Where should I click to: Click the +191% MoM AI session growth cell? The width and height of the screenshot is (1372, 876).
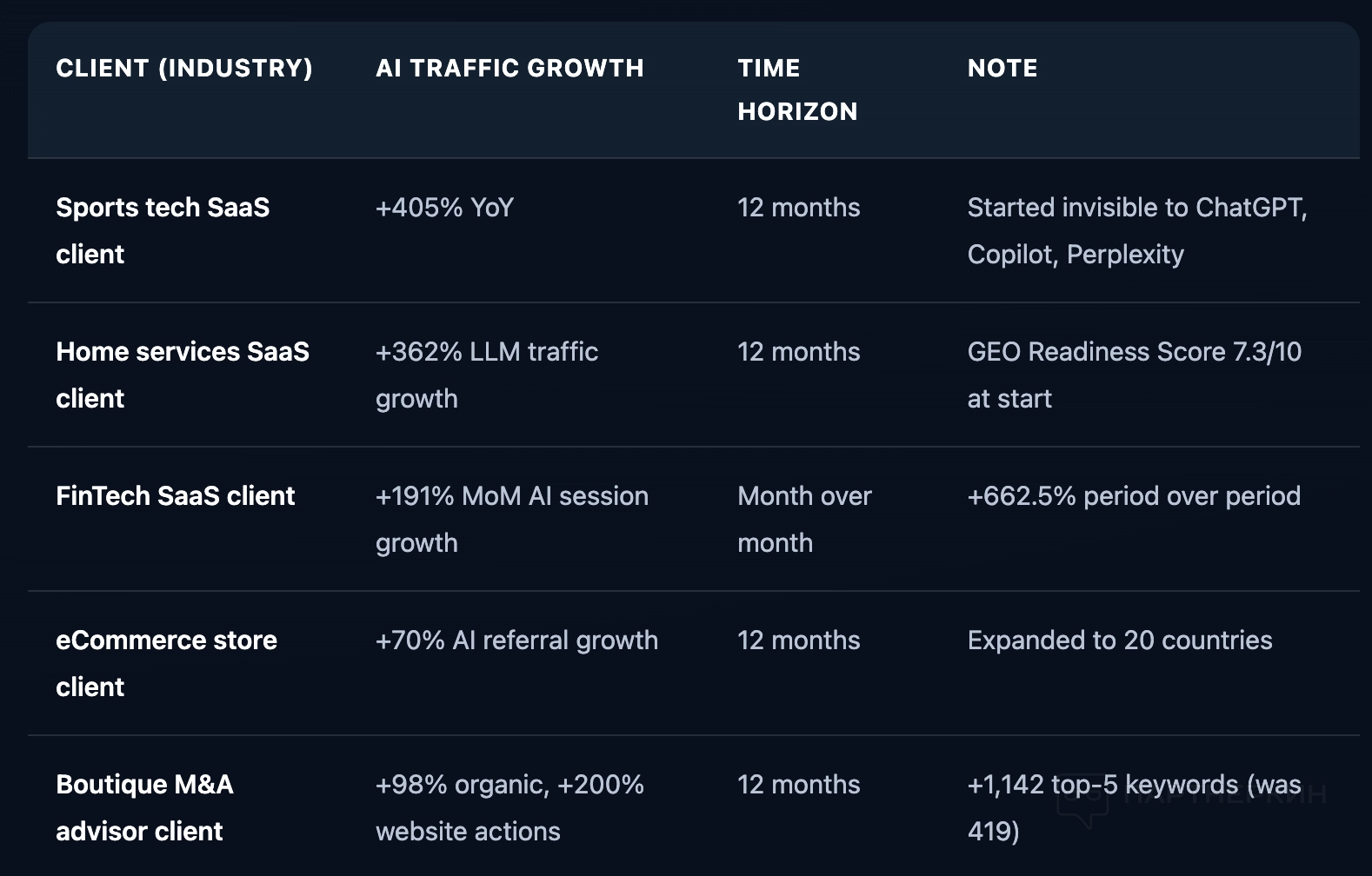point(512,519)
